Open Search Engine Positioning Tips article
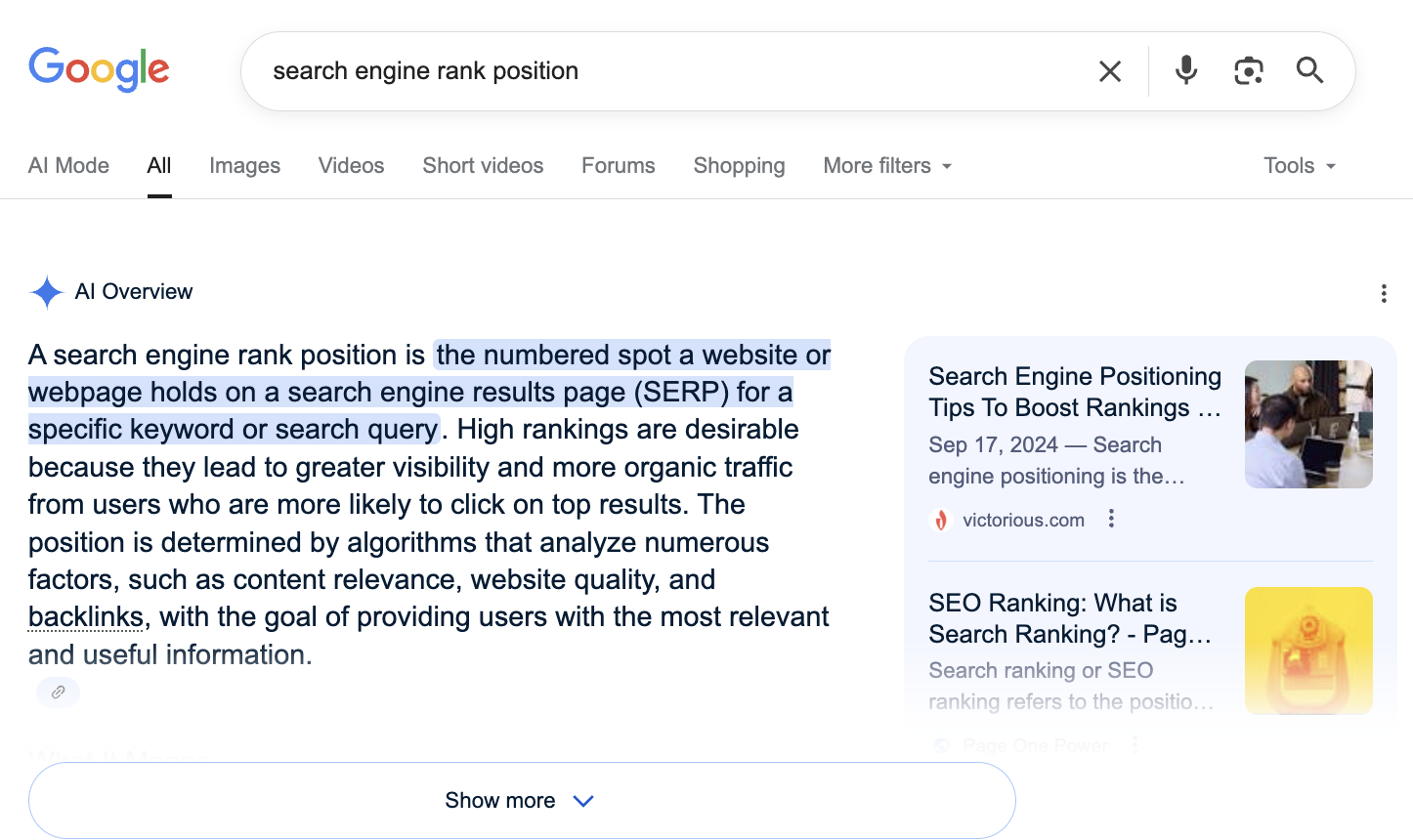The width and height of the screenshot is (1413, 840). [x=1074, y=392]
